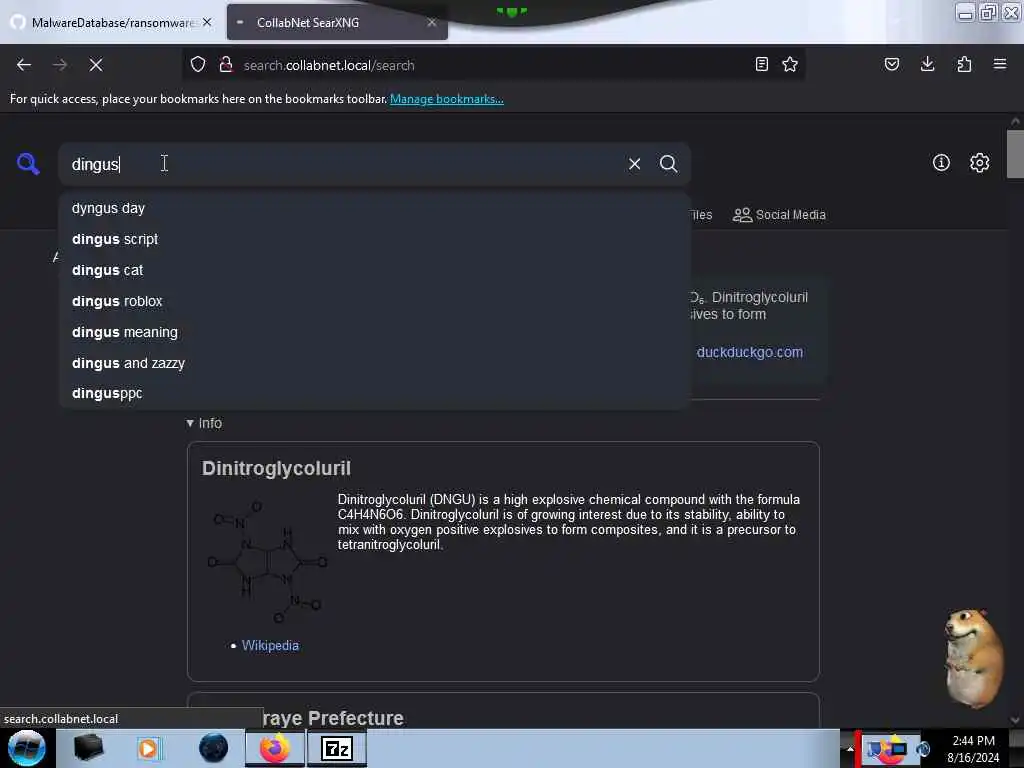Image resolution: width=1024 pixels, height=768 pixels.
Task: Open the Extensions menu
Action: pos(964,64)
